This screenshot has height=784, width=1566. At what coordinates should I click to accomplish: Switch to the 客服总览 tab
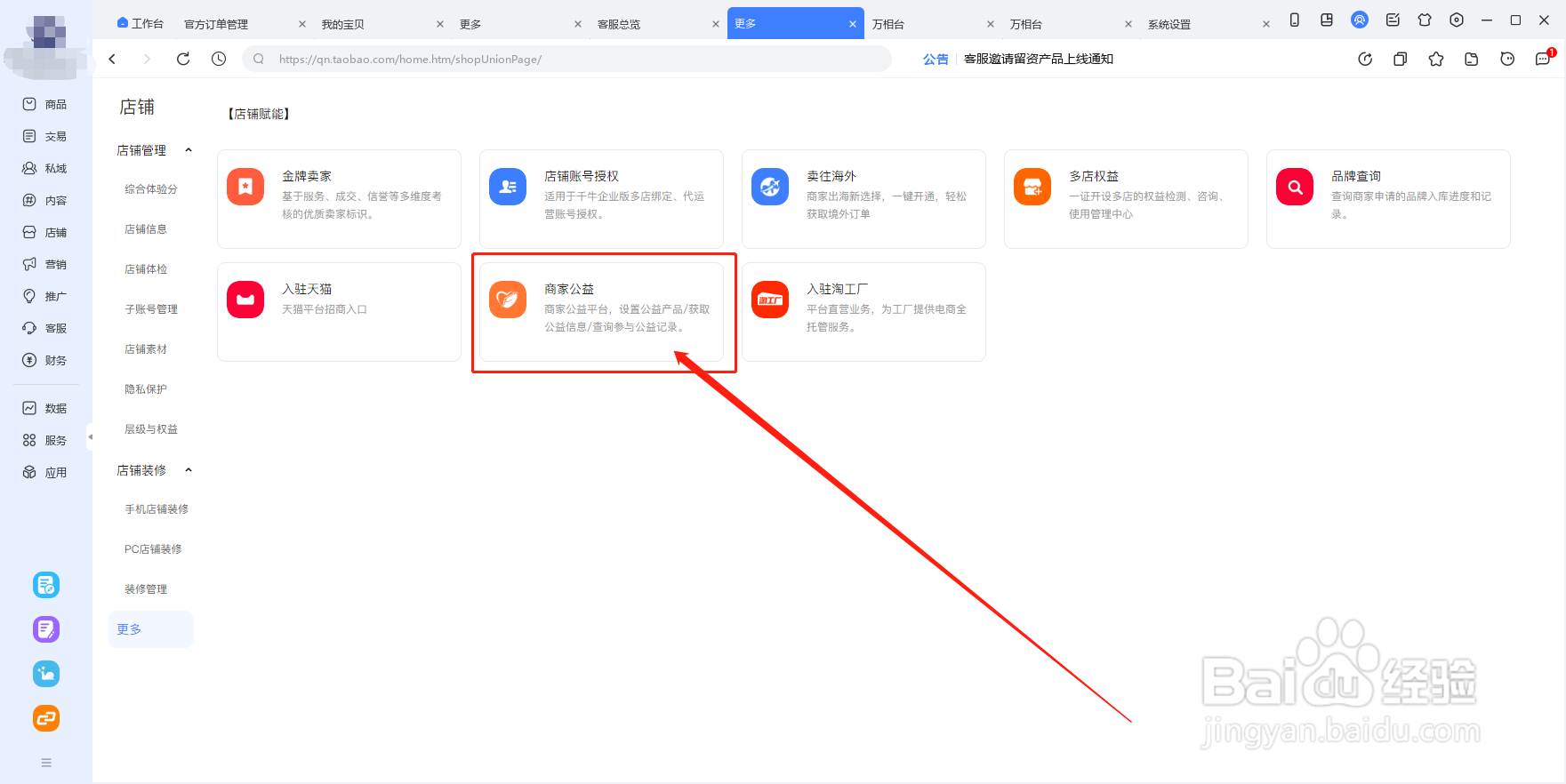click(619, 25)
